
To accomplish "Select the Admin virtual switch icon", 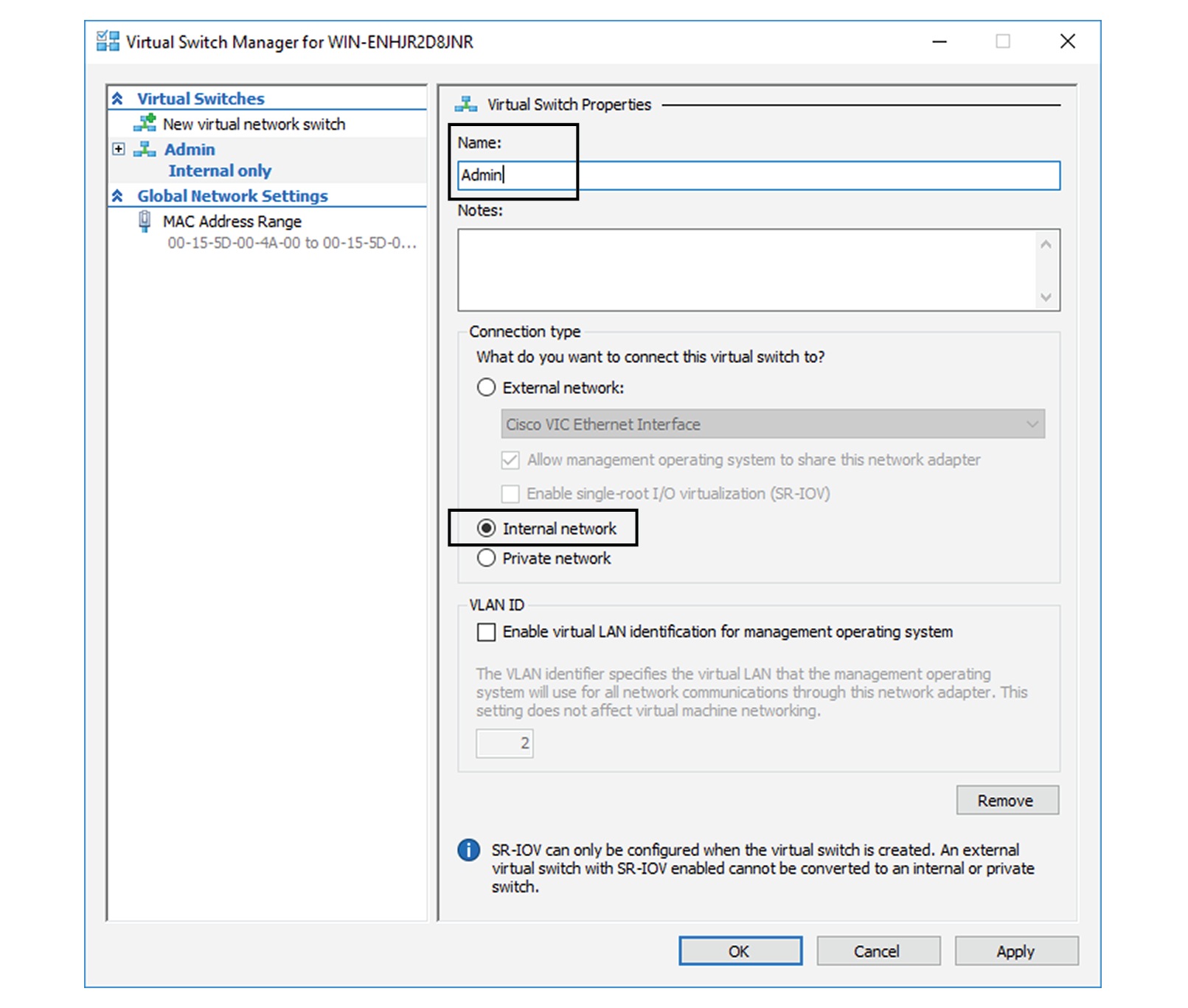I will 145,149.
